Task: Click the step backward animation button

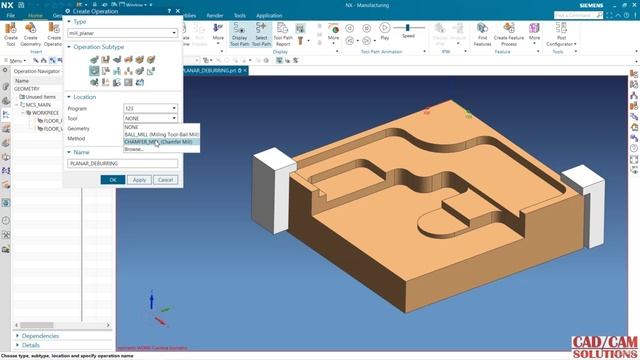Action: tap(350, 28)
